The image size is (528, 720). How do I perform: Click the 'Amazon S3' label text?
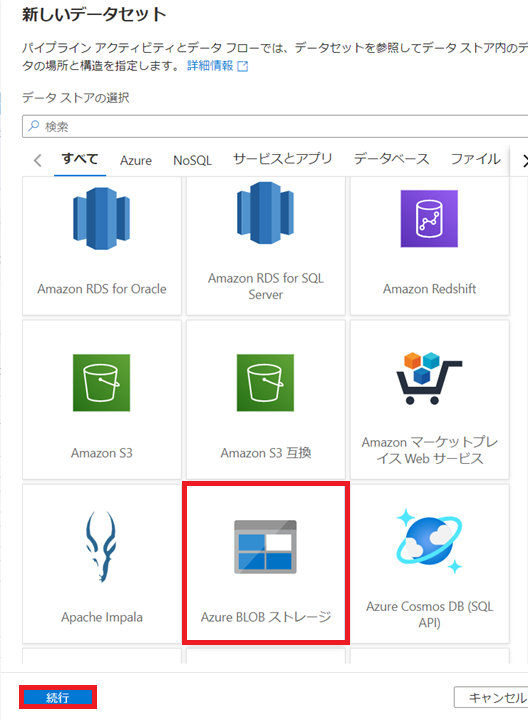click(x=102, y=453)
